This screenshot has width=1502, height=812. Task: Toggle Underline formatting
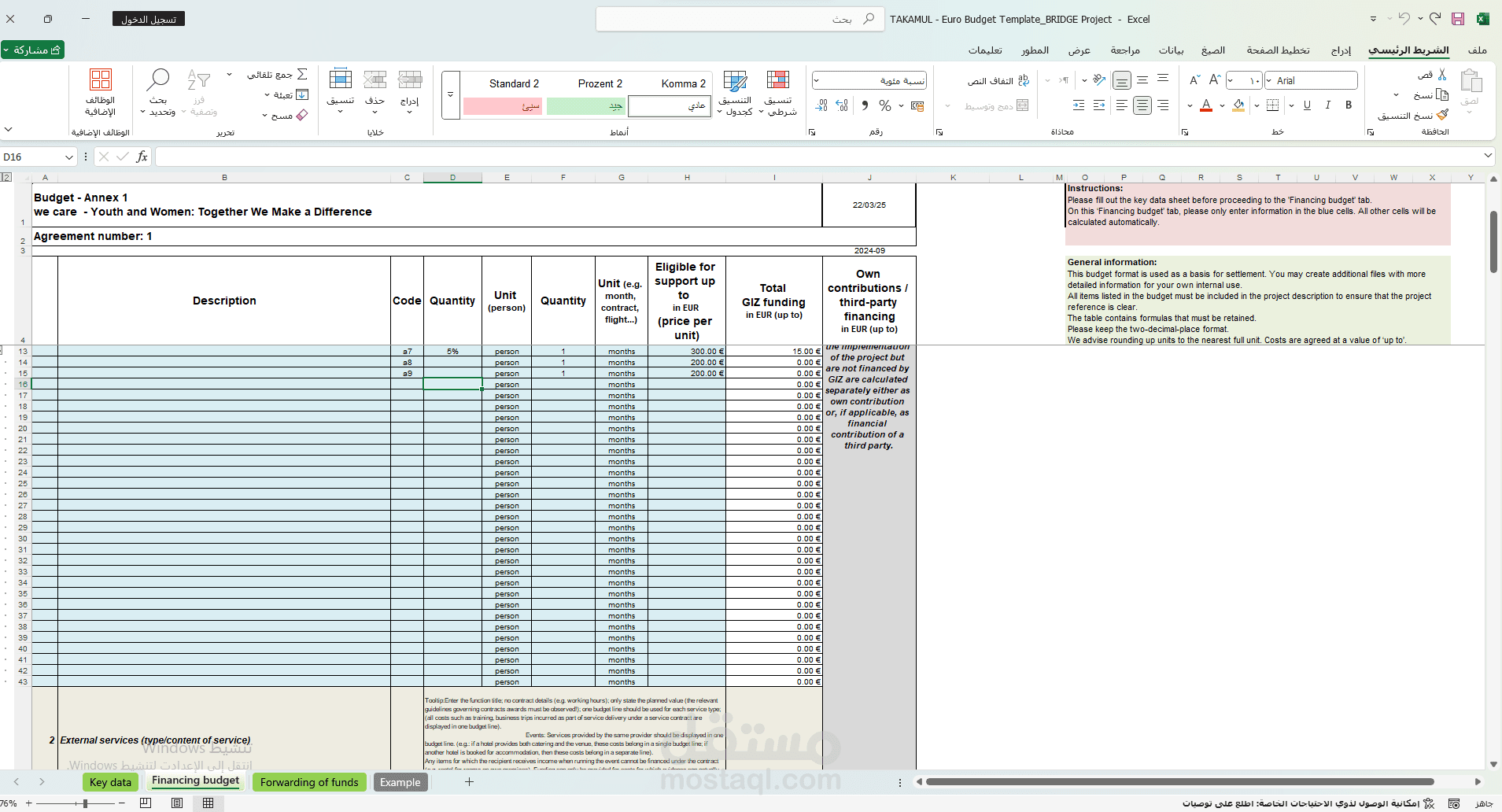pyautogui.click(x=1307, y=105)
